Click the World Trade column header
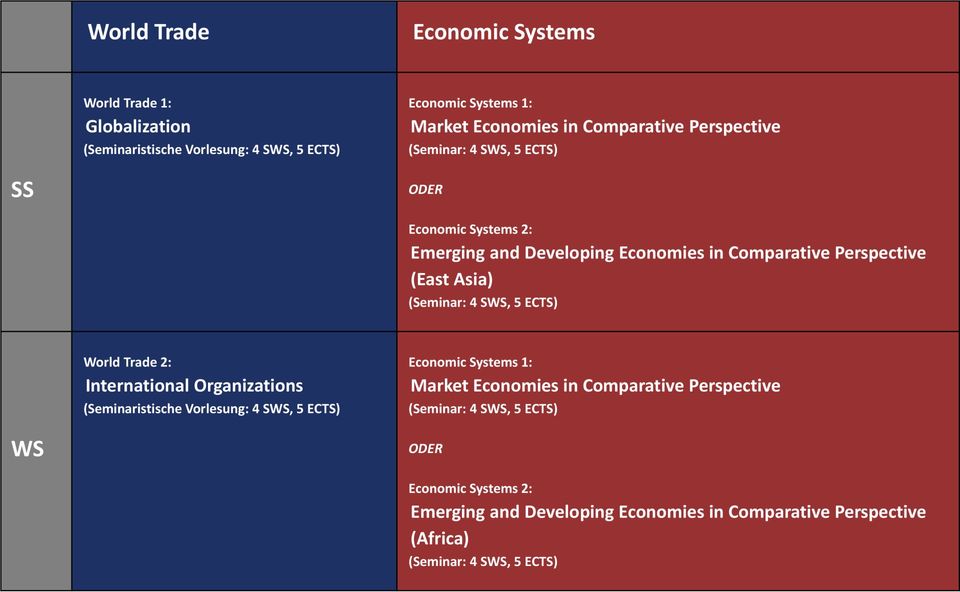The width and height of the screenshot is (960, 592). point(148,32)
